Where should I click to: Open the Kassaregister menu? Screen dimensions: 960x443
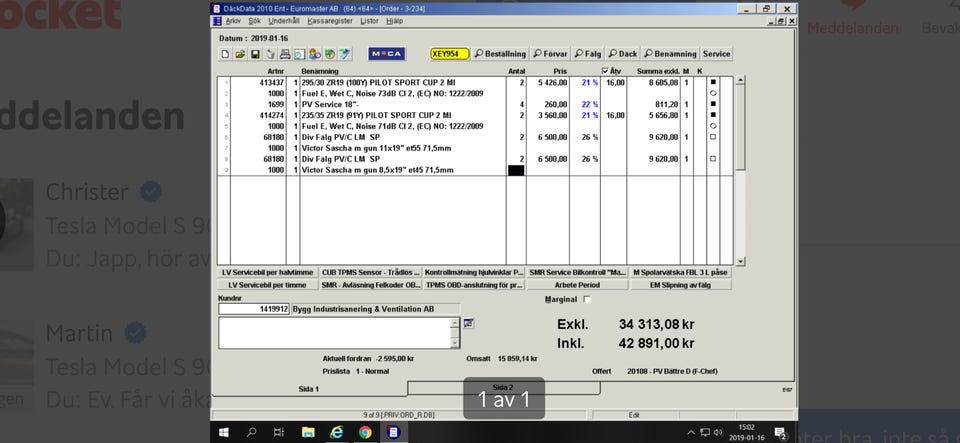(x=329, y=21)
